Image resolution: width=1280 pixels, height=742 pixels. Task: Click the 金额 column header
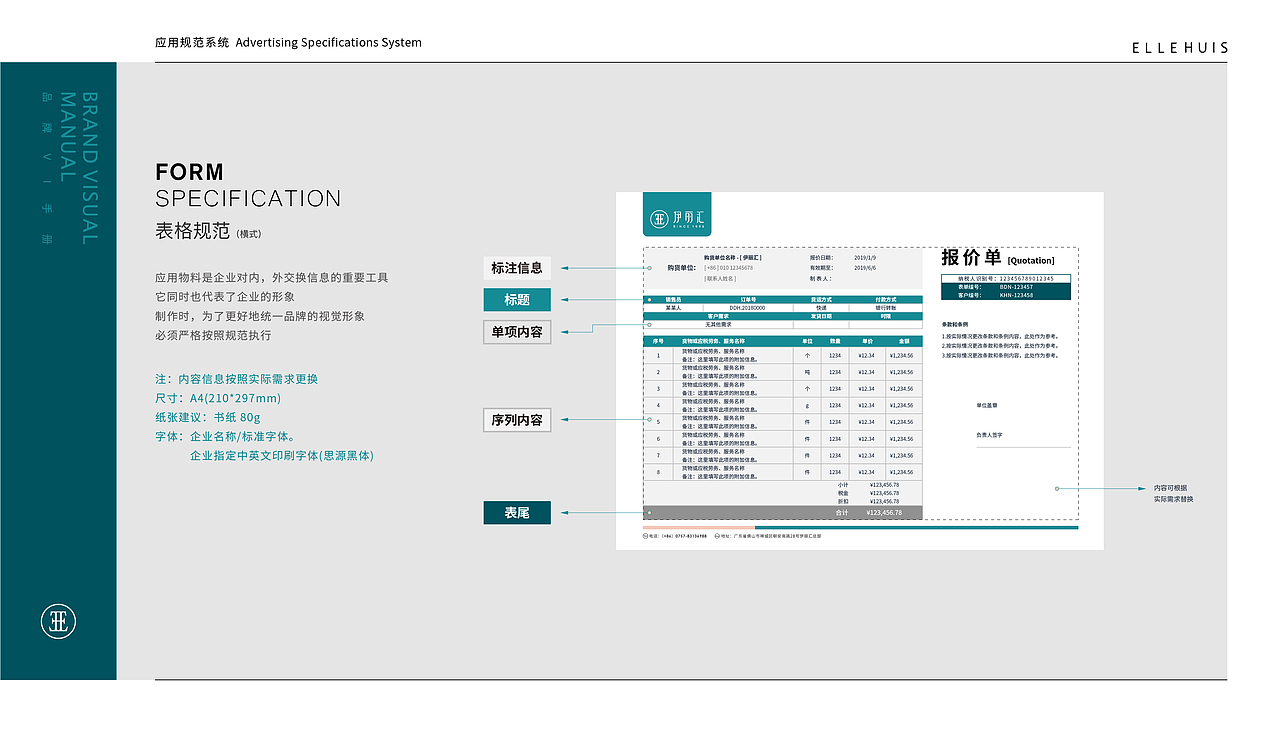click(x=902, y=341)
